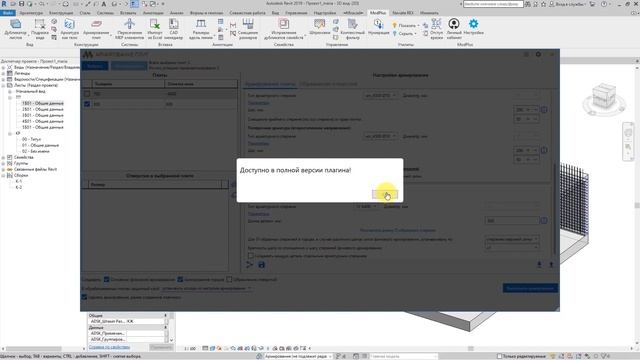Viewport: 640px width, 360px height.
Task: Select Пересечения MEP элементов tool
Action: (129, 29)
